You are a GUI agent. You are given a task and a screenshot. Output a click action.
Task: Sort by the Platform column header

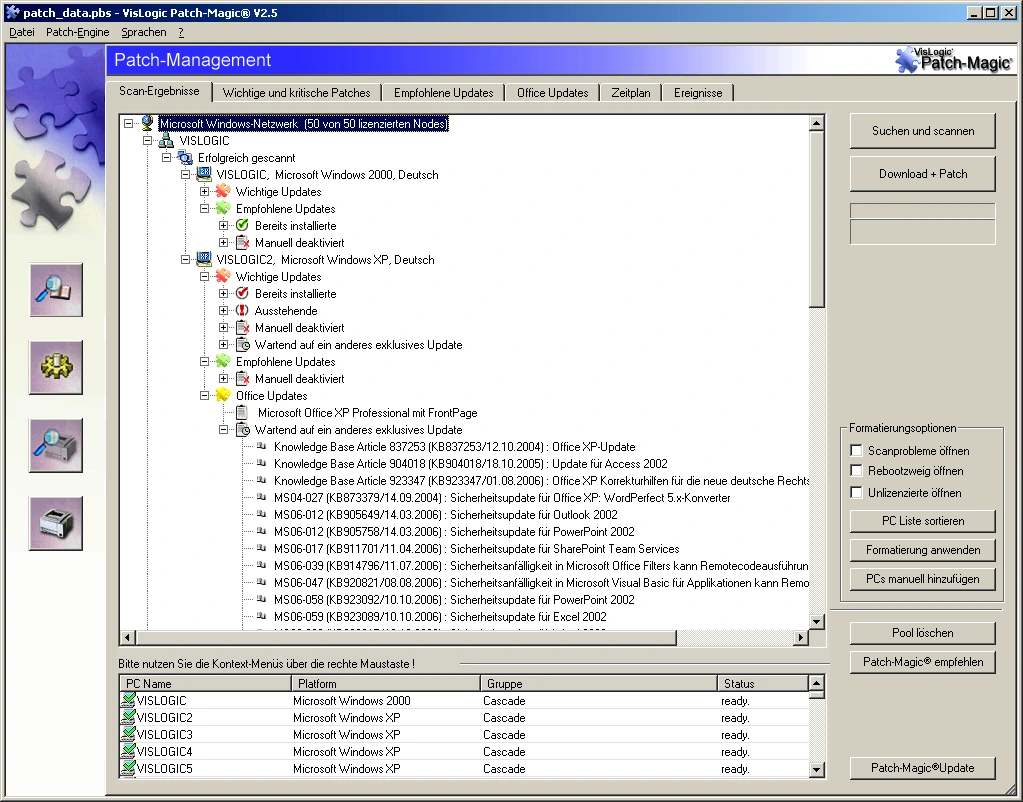tap(385, 683)
